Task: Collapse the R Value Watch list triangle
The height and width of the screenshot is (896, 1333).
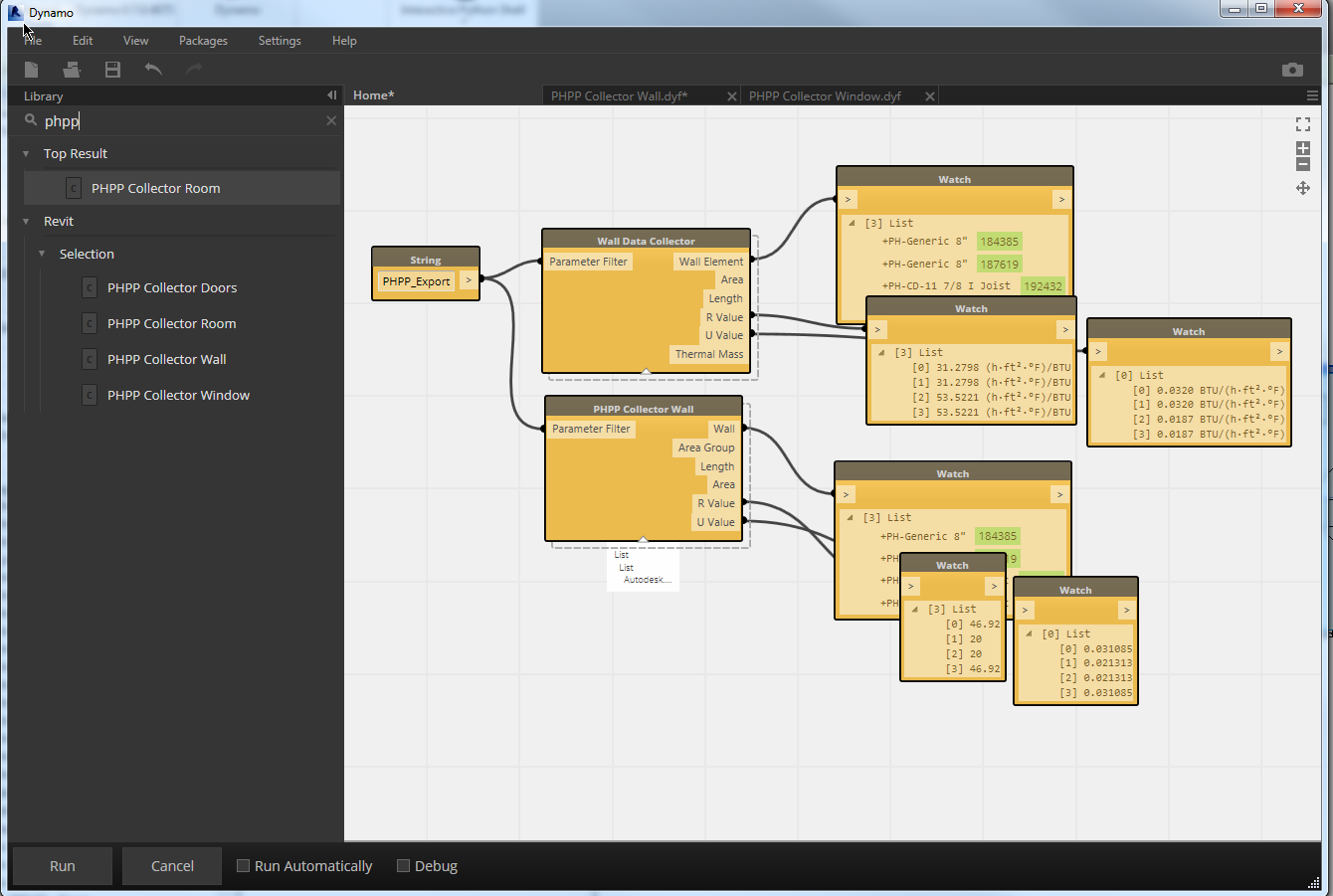Action: pos(881,352)
